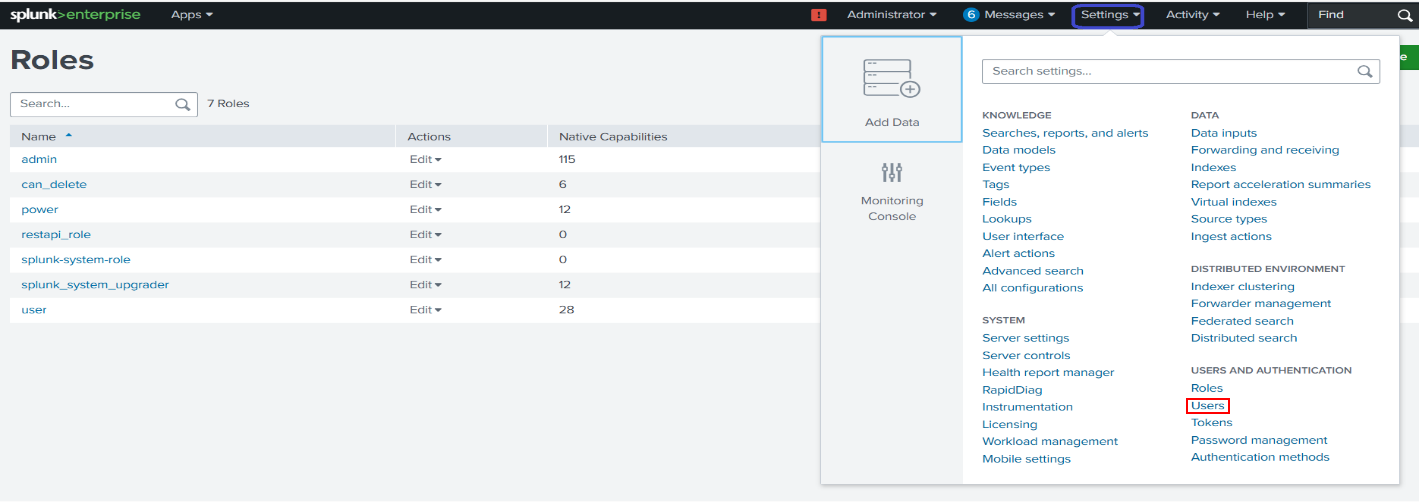This screenshot has width=1419, height=502.
Task: Open Data models settings
Action: (x=1019, y=150)
